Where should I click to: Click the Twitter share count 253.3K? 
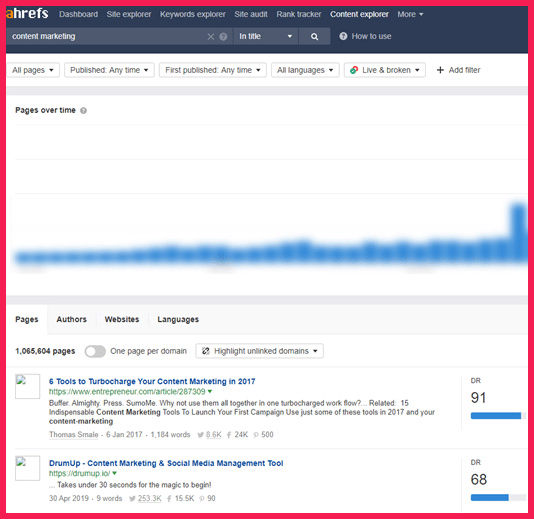[150, 498]
